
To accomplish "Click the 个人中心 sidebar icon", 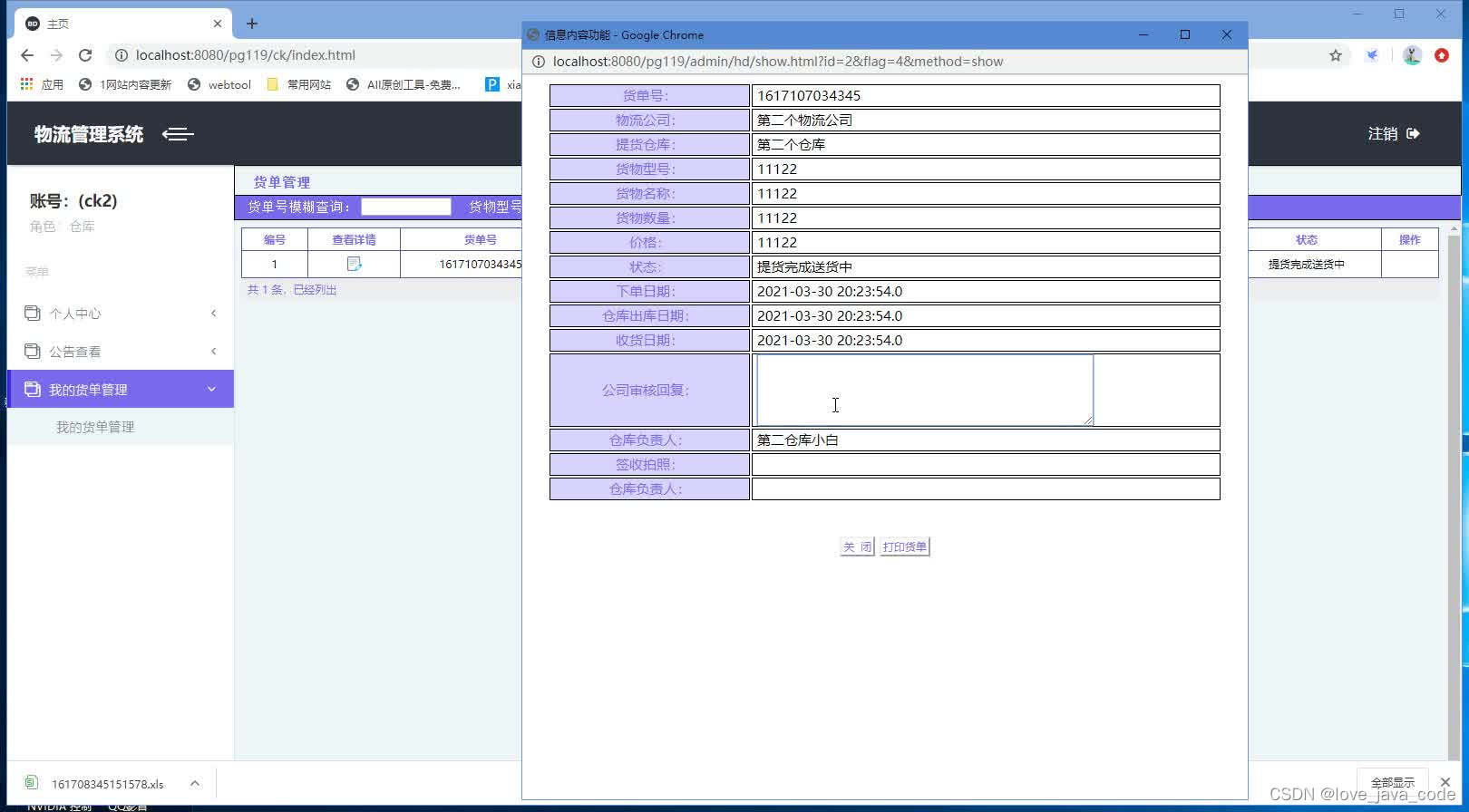I will point(33,314).
